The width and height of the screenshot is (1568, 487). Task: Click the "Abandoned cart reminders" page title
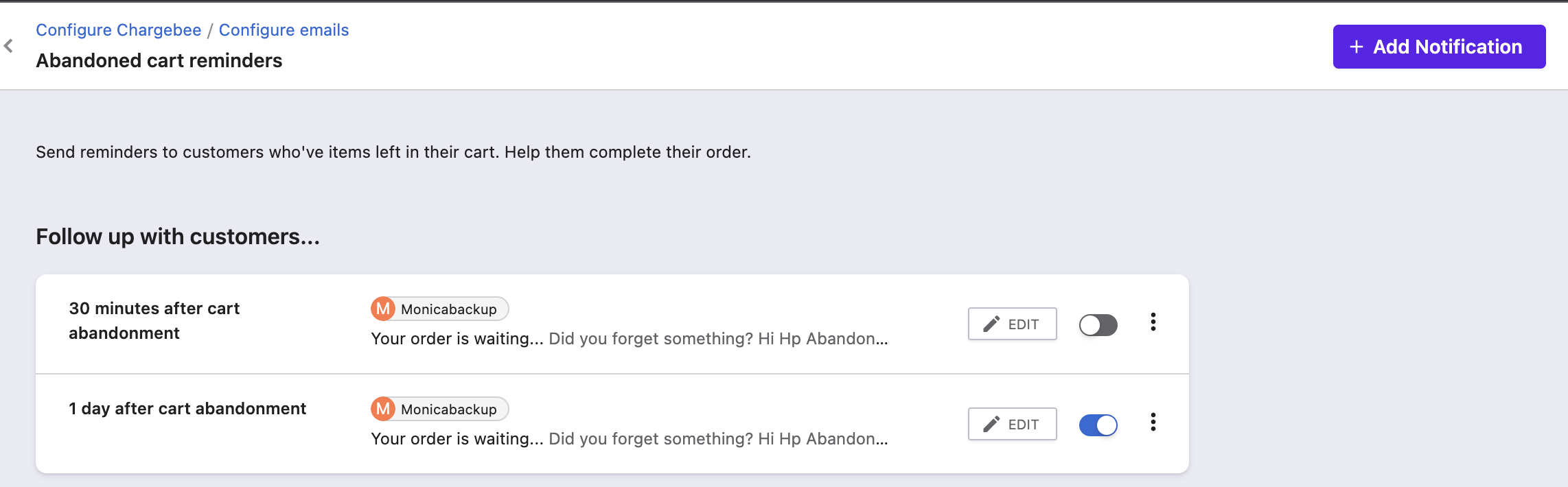pos(159,61)
